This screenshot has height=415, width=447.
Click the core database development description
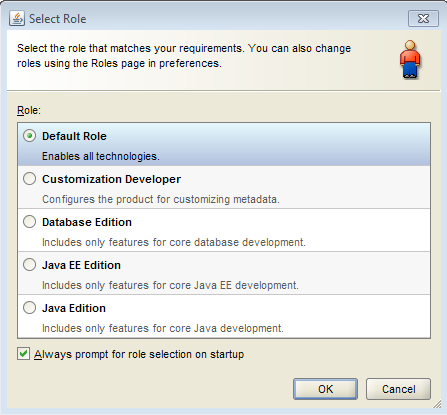pos(174,242)
